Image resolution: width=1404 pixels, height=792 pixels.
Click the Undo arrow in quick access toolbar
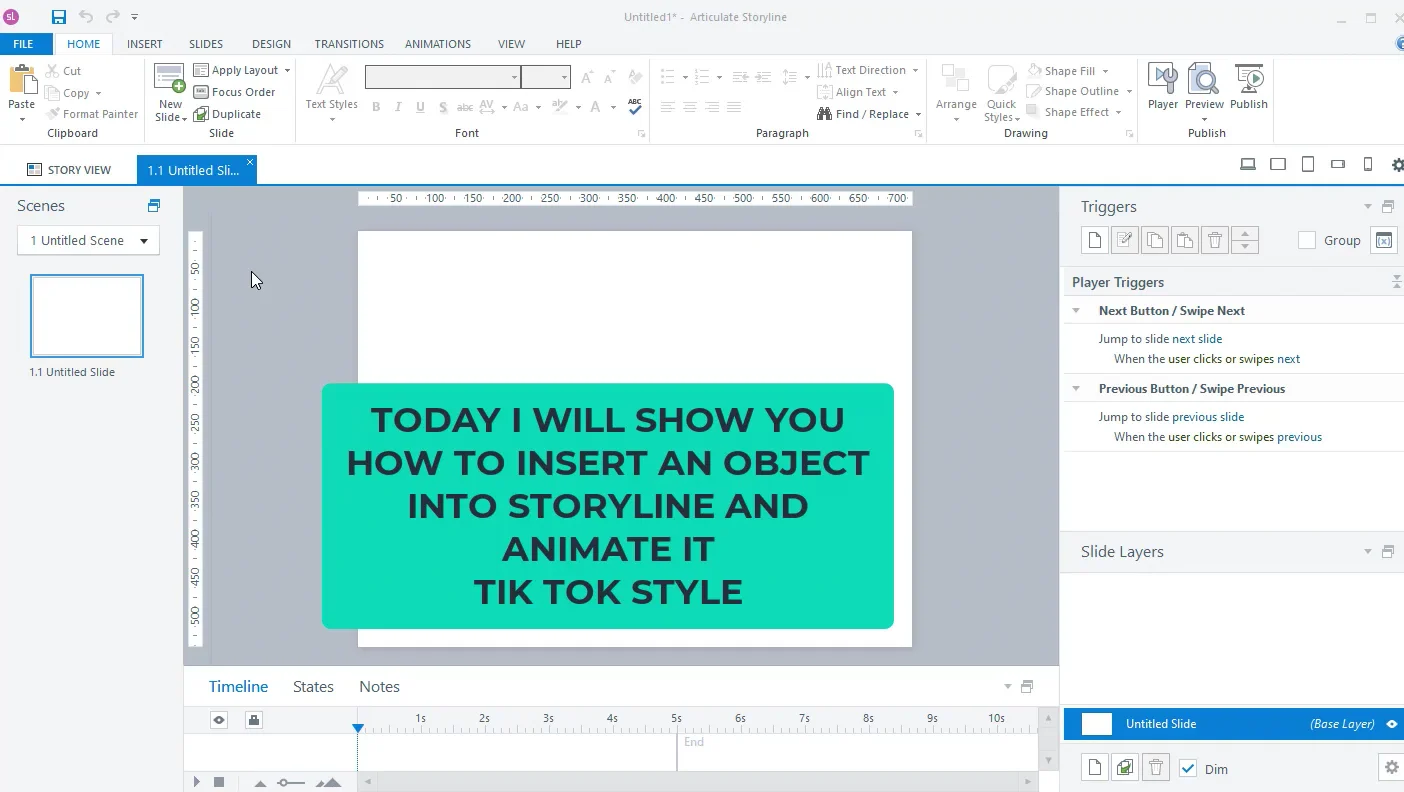pos(86,17)
